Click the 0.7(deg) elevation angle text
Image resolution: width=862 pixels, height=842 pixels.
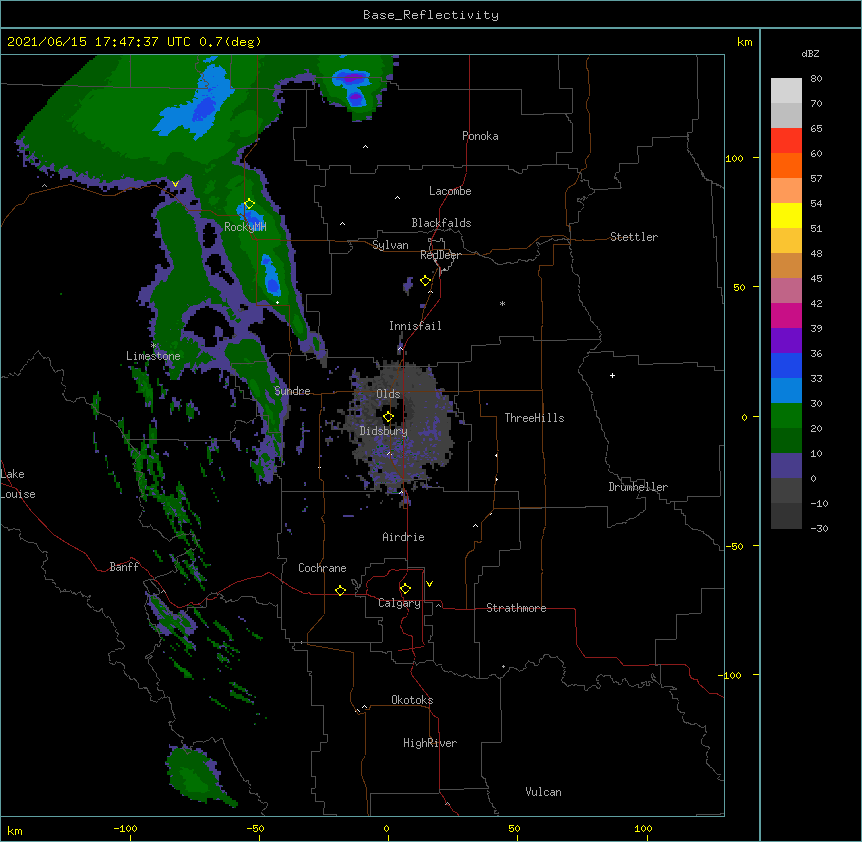click(230, 42)
